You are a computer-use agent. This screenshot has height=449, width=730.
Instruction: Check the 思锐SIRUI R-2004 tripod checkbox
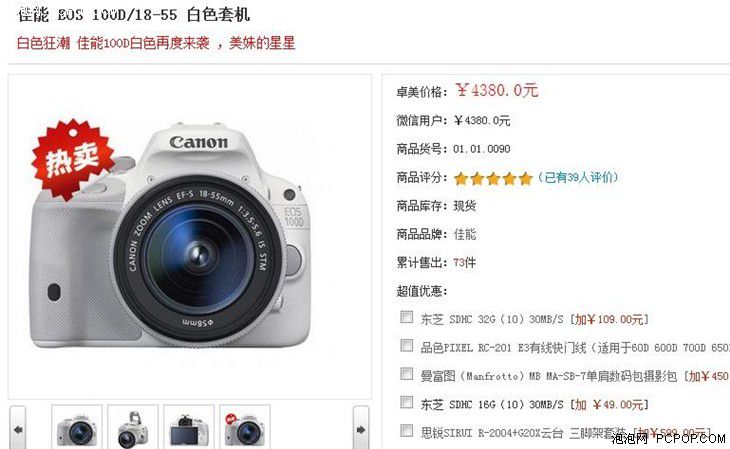(406, 430)
